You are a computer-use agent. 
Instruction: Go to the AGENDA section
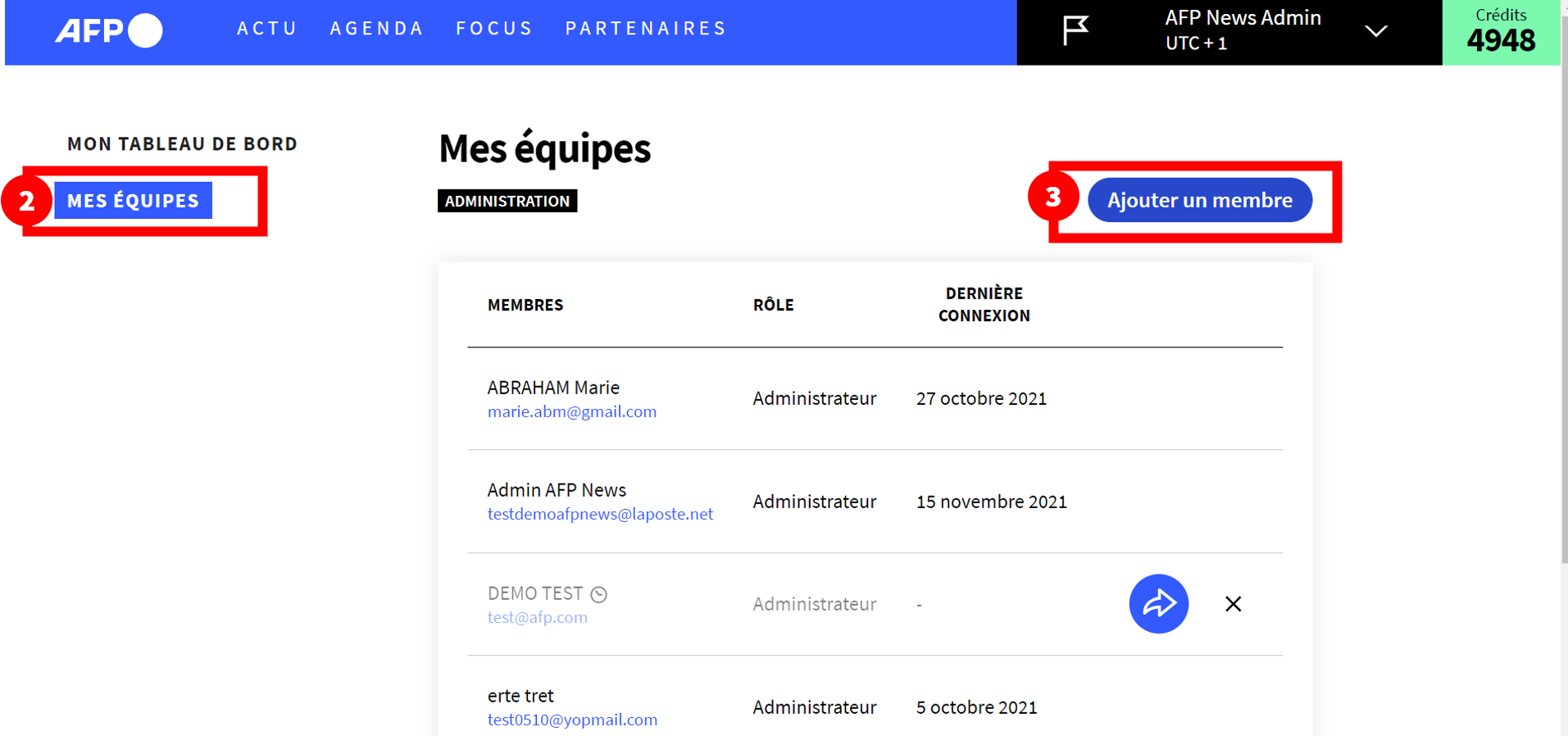coord(377,29)
